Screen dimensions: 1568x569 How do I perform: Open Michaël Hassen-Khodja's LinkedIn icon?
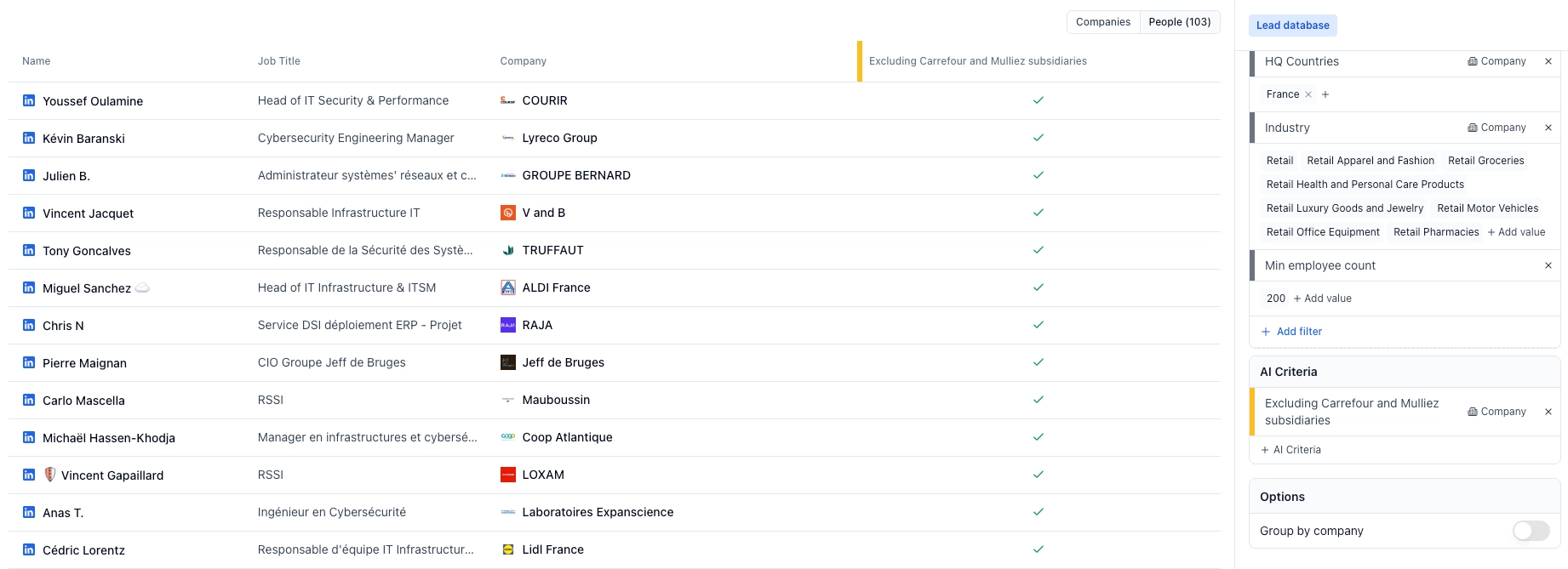tap(29, 437)
